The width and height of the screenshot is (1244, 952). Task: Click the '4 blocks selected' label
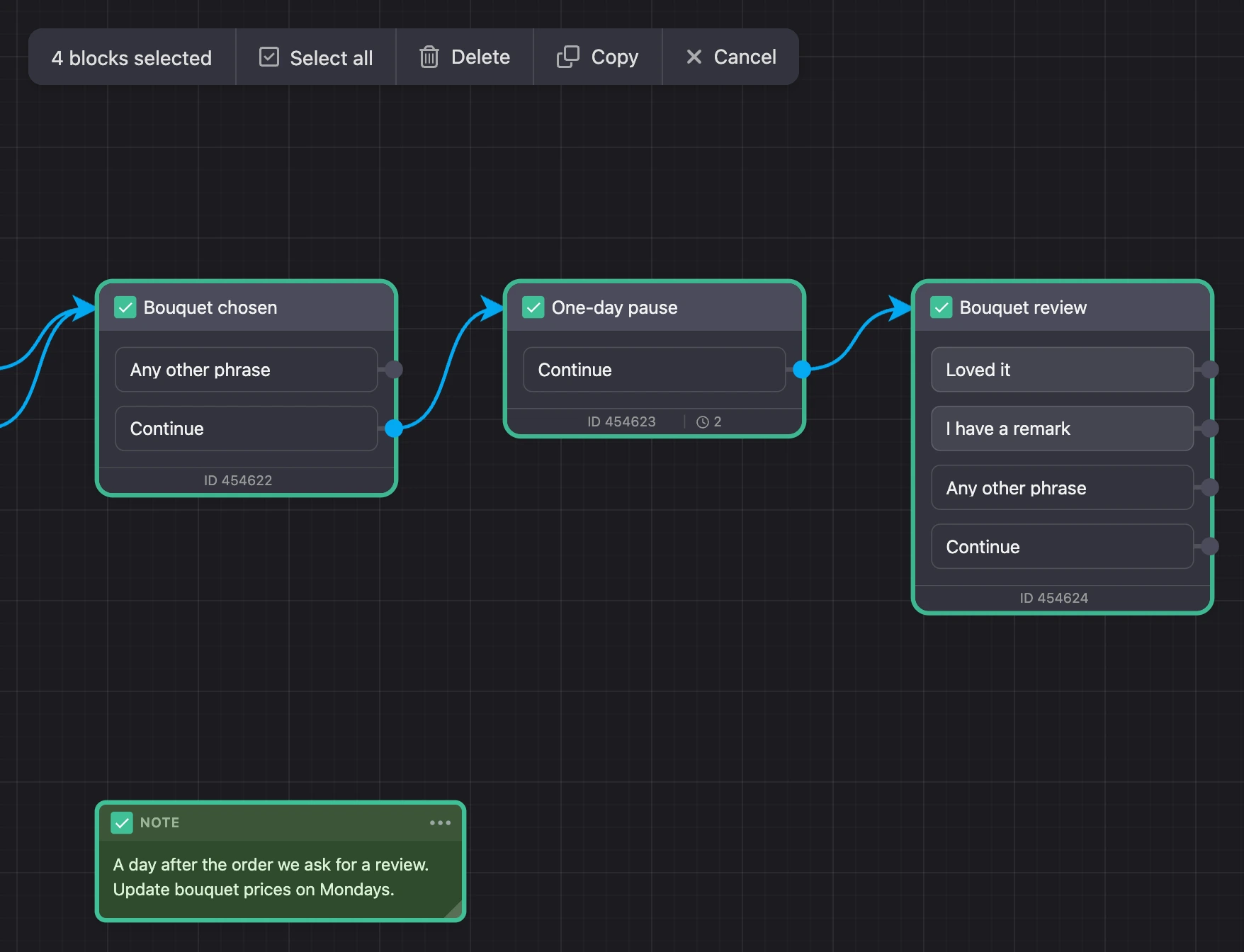[x=132, y=58]
